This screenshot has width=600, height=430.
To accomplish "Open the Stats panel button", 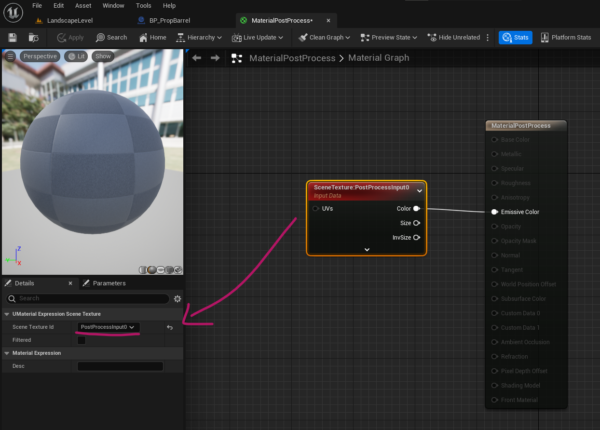I will click(x=515, y=37).
